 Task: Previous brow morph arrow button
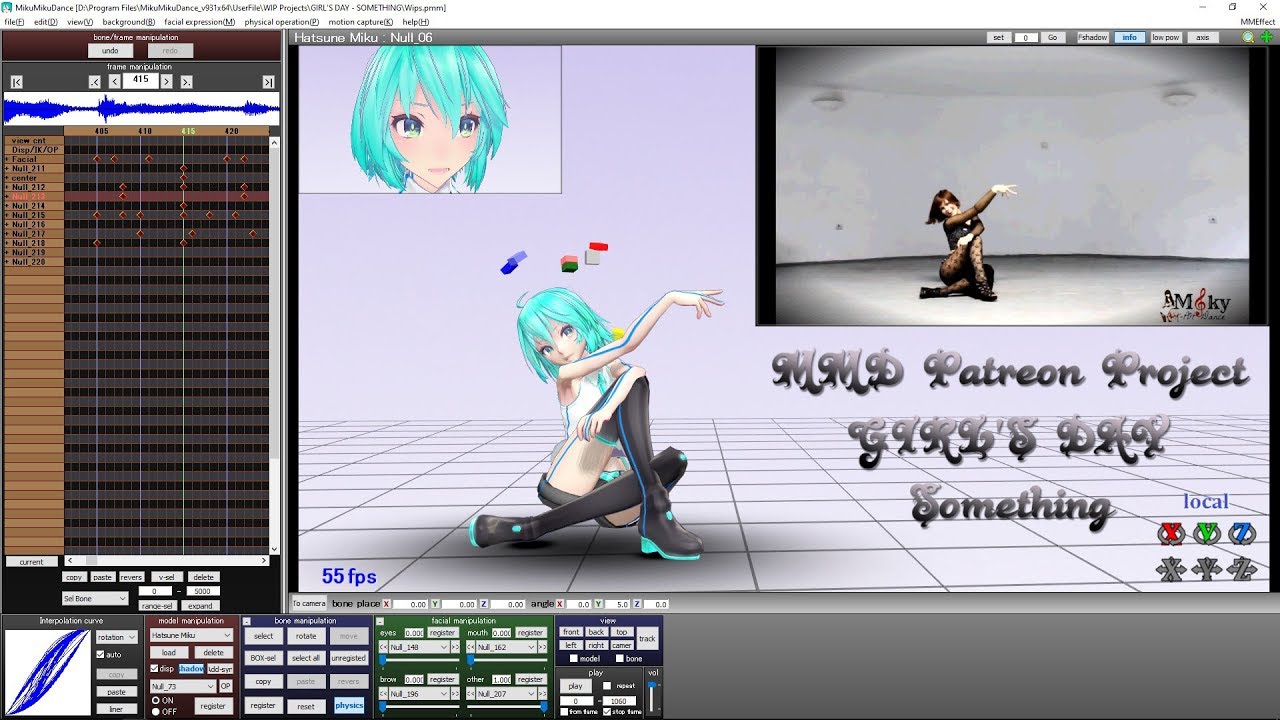coord(383,693)
